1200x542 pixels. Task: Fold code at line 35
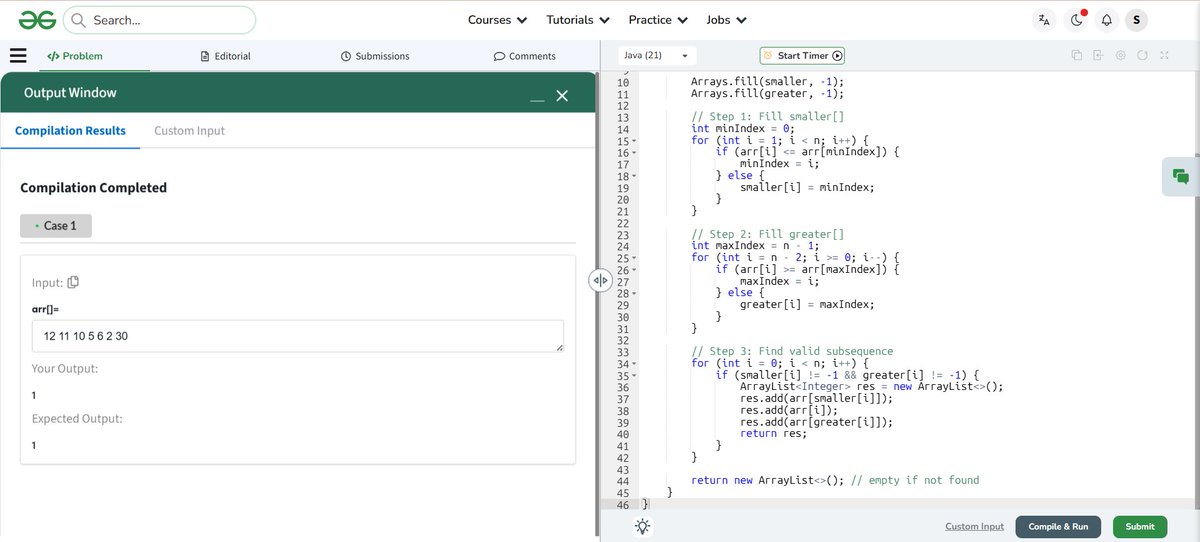point(634,376)
